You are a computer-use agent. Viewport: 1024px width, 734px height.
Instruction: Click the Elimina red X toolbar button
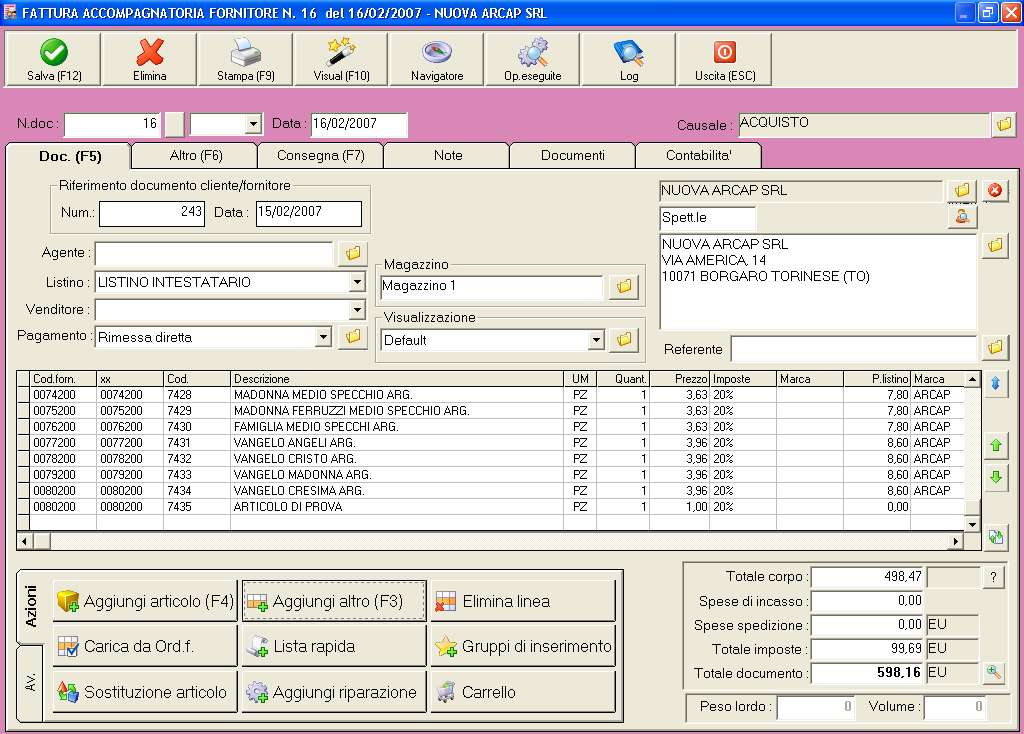click(150, 60)
